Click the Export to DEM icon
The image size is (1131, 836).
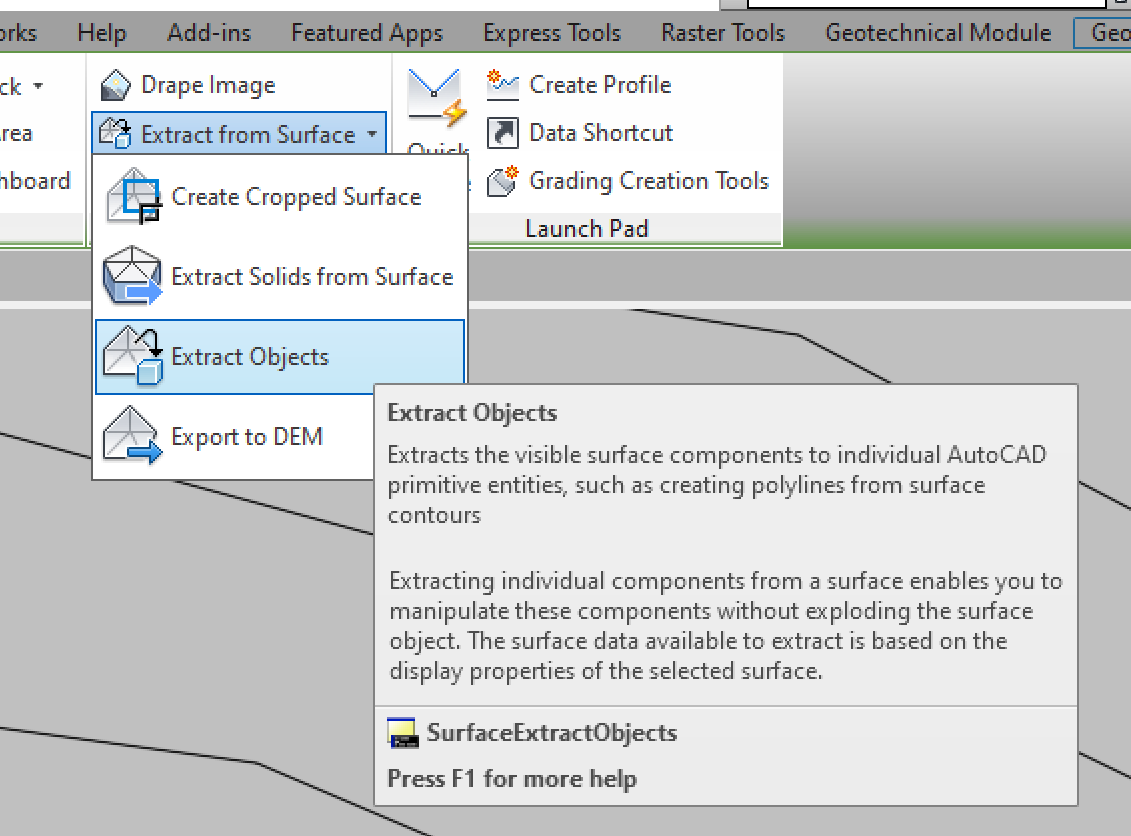point(133,436)
